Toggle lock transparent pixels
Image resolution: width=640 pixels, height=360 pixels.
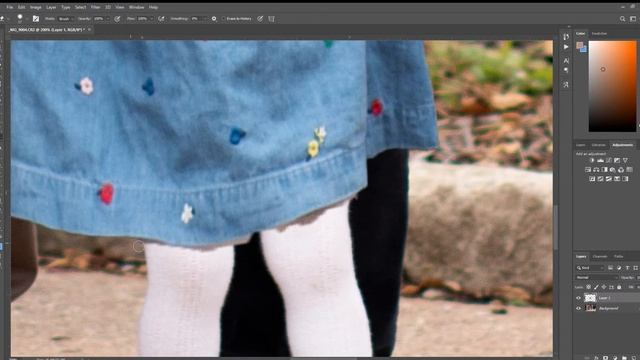[589, 287]
